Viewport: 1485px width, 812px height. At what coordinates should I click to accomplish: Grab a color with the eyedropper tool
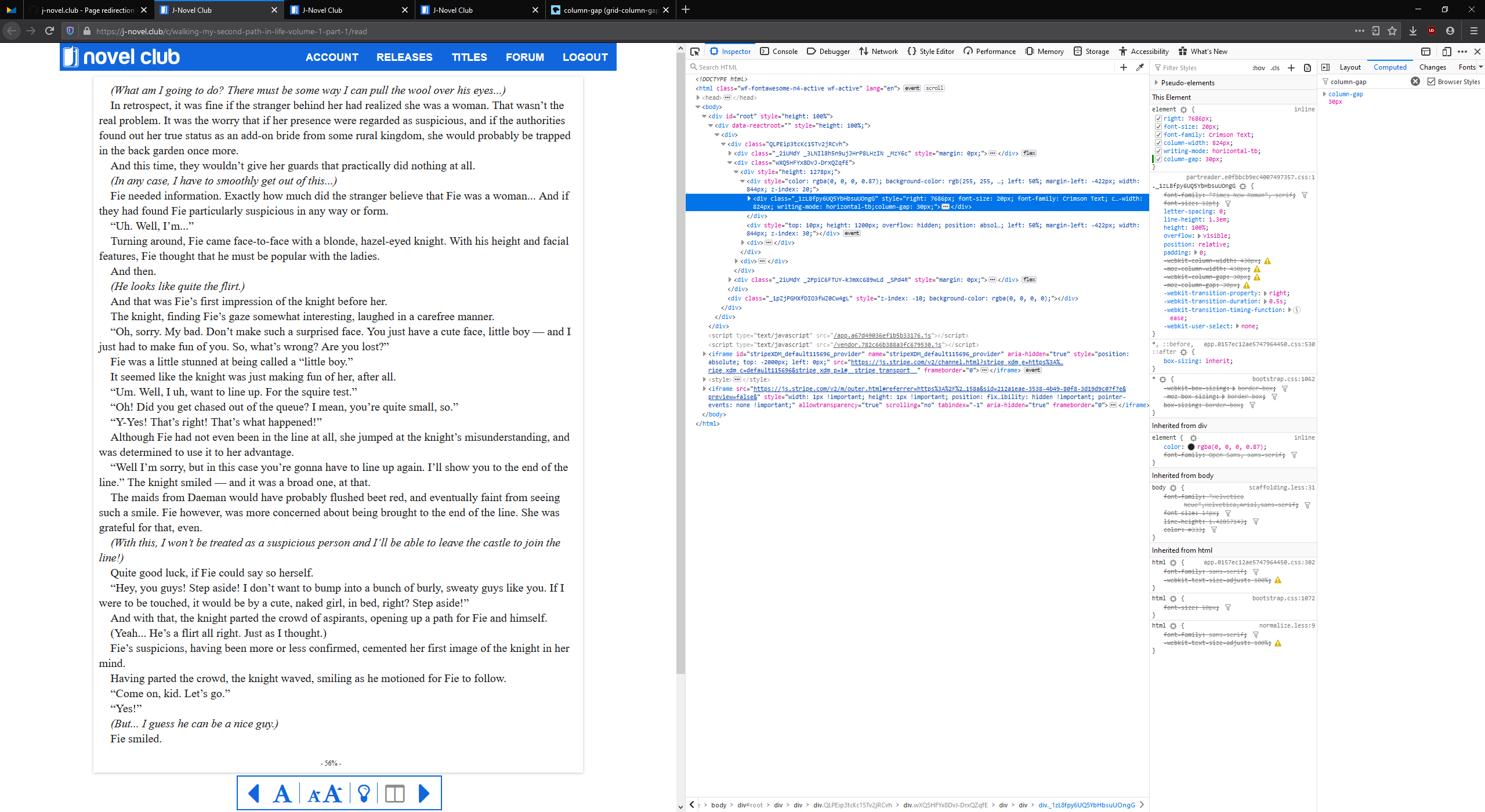1140,67
